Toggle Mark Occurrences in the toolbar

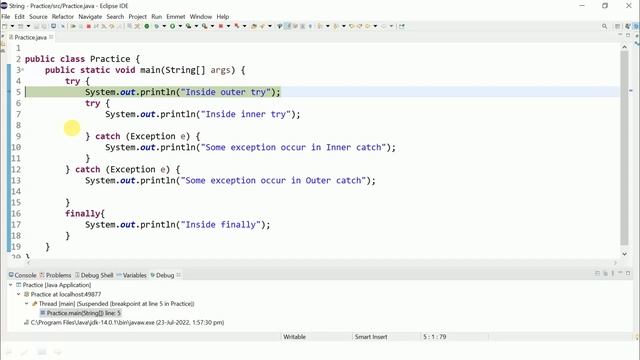tap(287, 26)
